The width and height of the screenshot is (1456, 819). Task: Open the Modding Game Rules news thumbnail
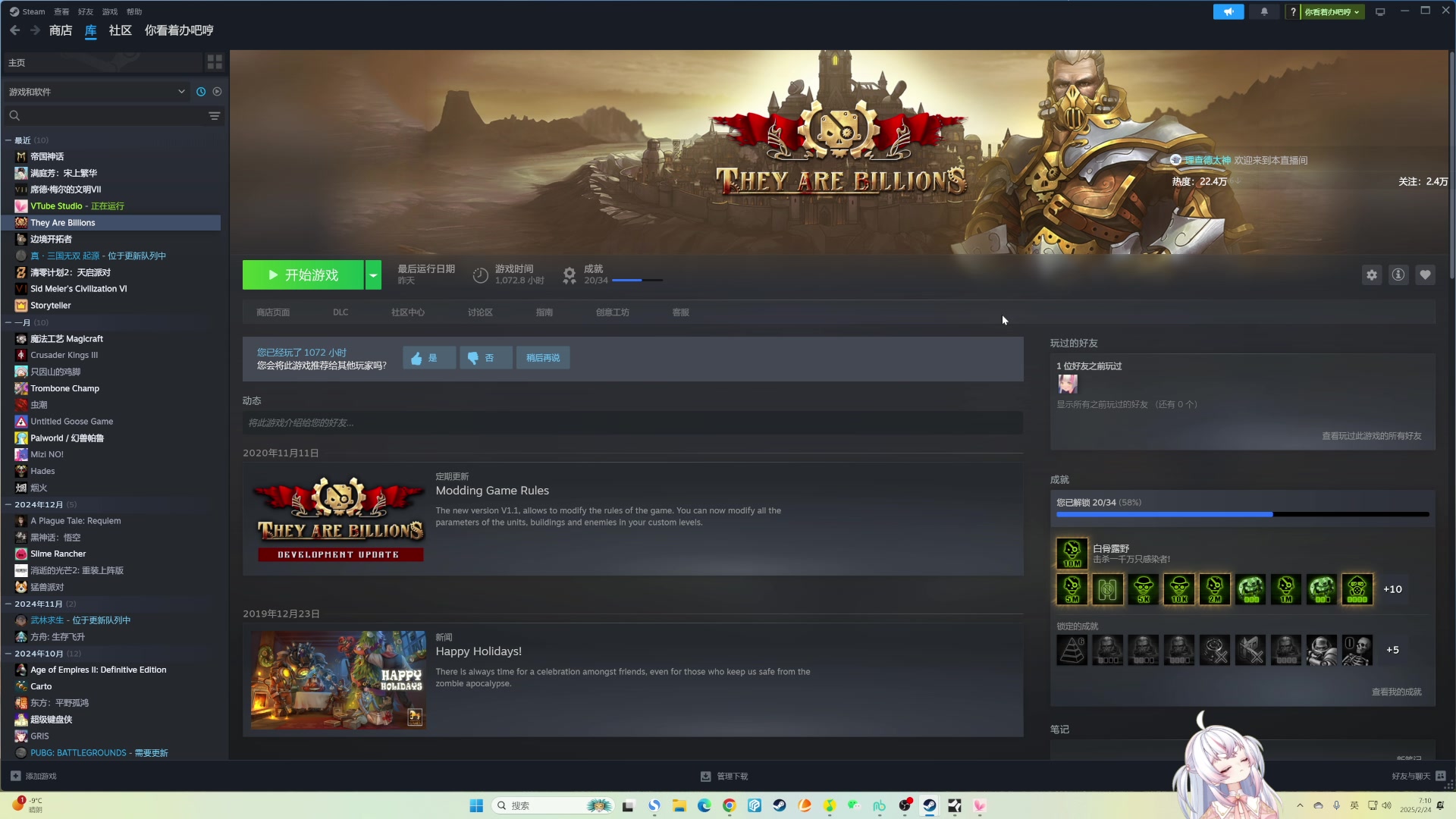pyautogui.click(x=339, y=519)
